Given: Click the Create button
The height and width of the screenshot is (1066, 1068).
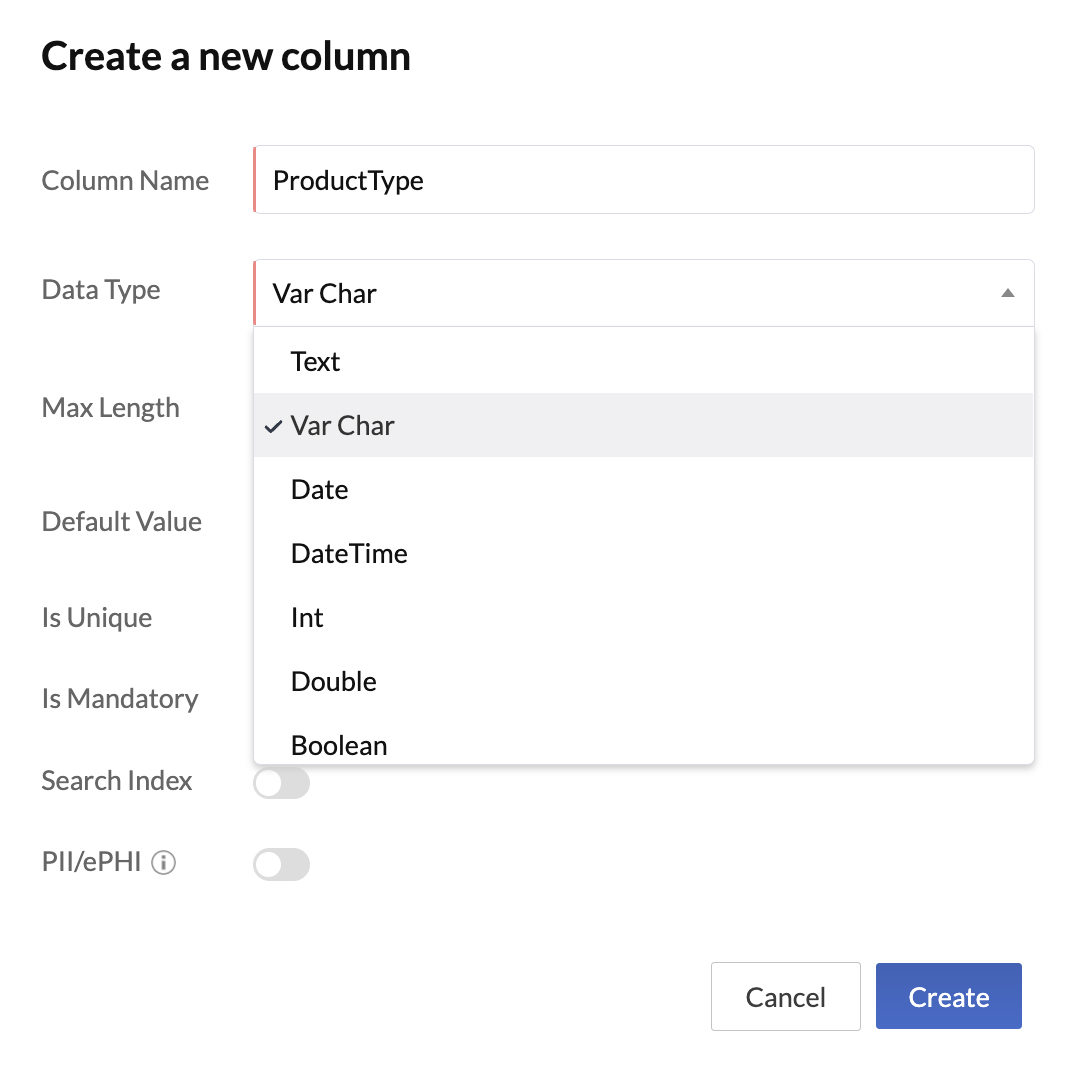Looking at the screenshot, I should [x=948, y=996].
